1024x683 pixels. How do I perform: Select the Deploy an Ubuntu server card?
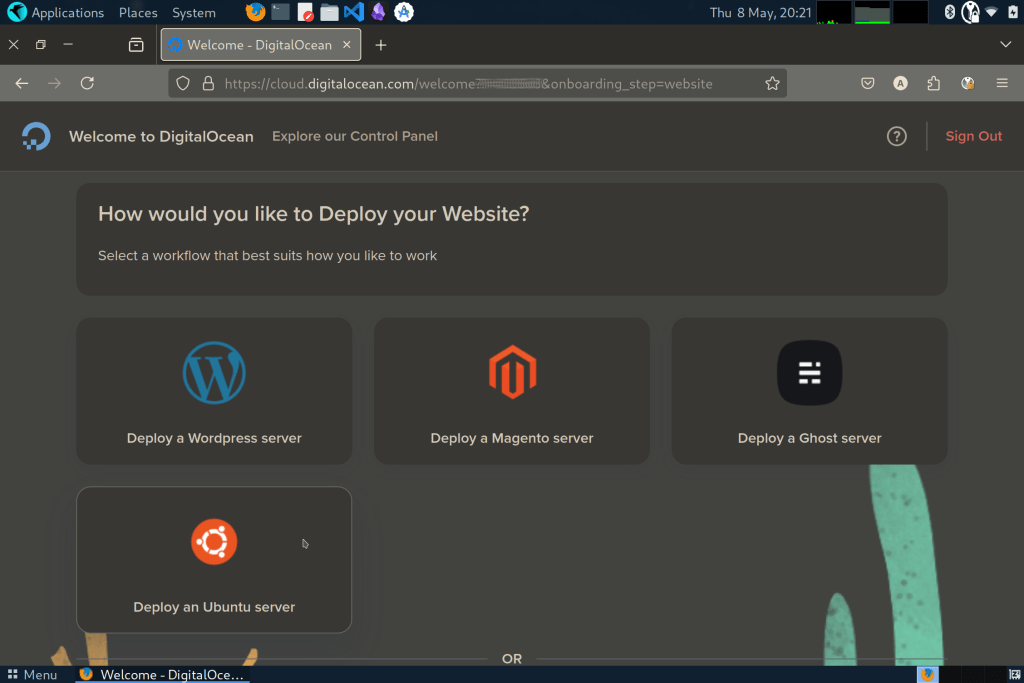214,560
